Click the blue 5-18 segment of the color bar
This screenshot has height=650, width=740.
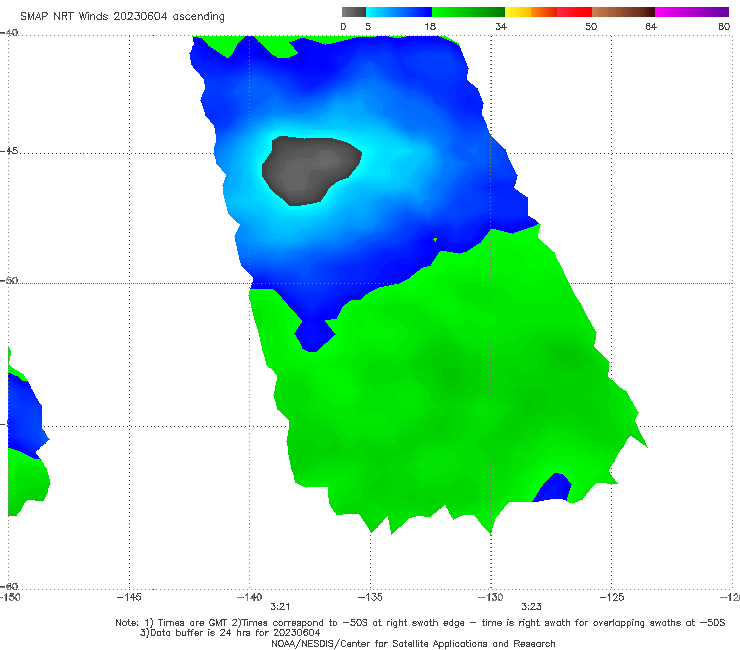(x=399, y=12)
